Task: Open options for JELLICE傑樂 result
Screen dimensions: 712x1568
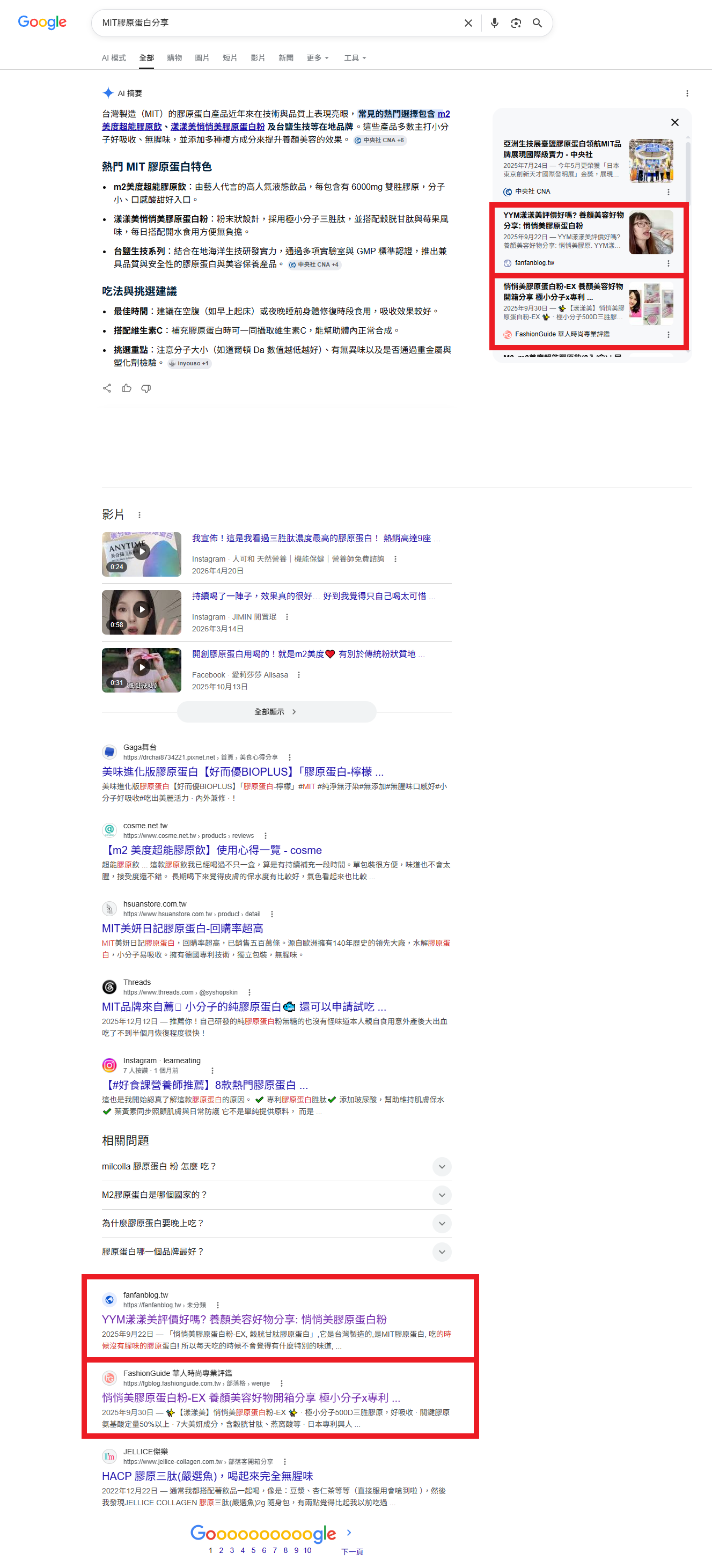Action: 284,1461
